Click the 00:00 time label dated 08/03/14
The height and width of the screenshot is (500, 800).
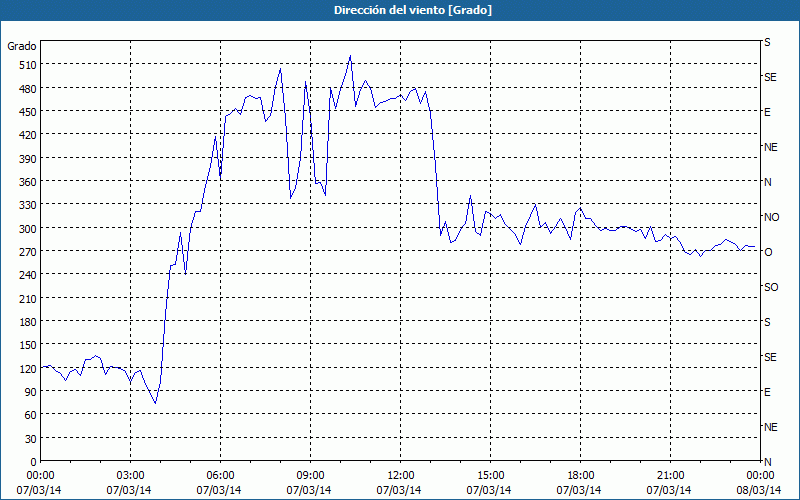[760, 476]
